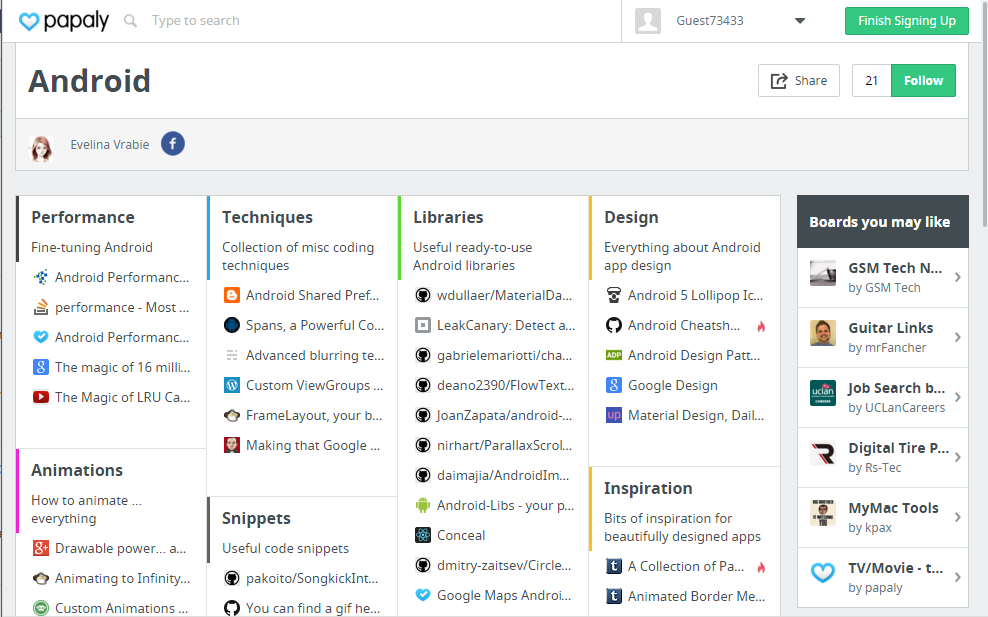Screen dimensions: 988x617
Task: Click the Finish Signing Up button
Action: 906,21
